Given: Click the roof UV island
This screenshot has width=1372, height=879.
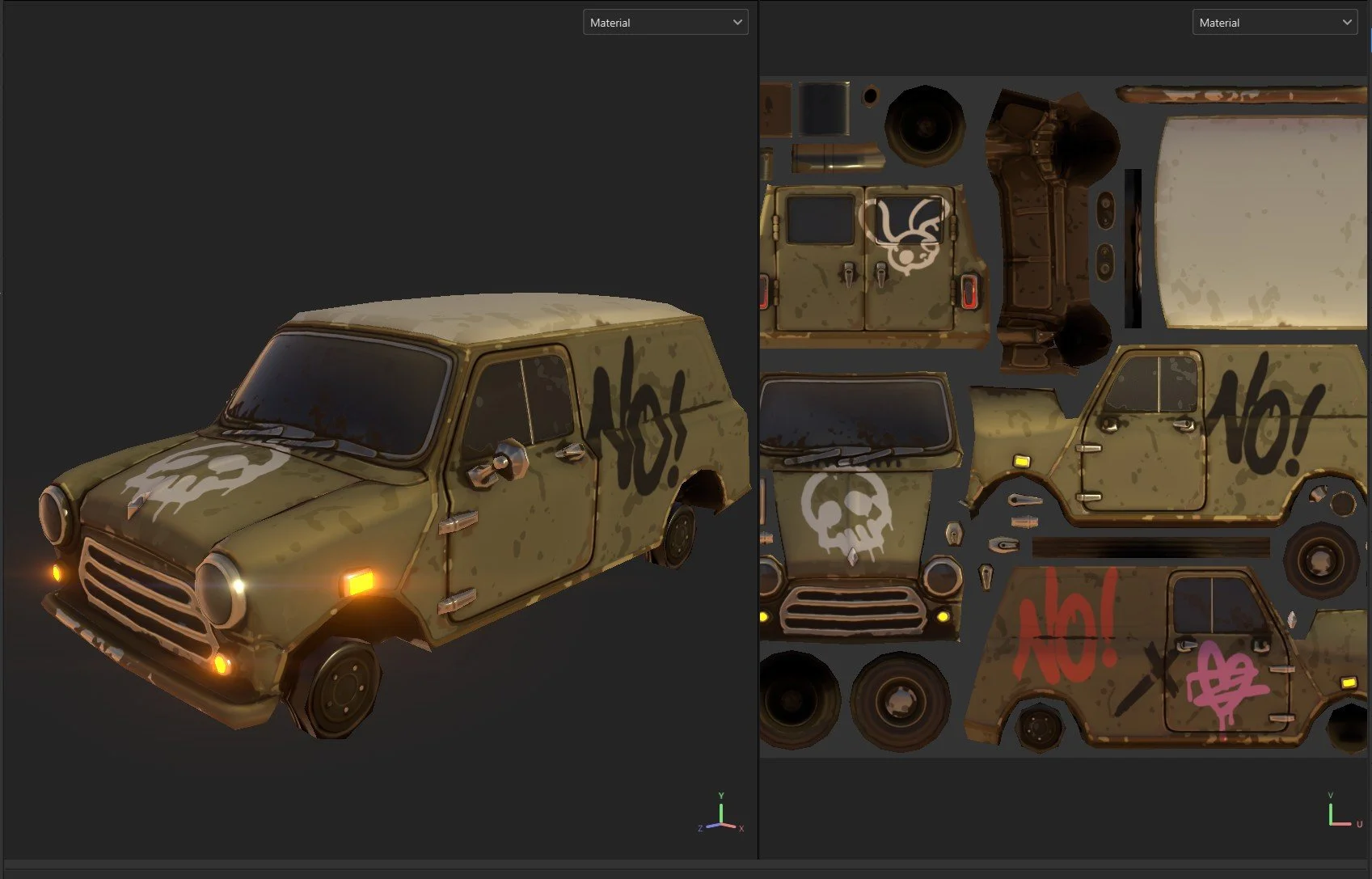Looking at the screenshot, I should pyautogui.click(x=1260, y=222).
